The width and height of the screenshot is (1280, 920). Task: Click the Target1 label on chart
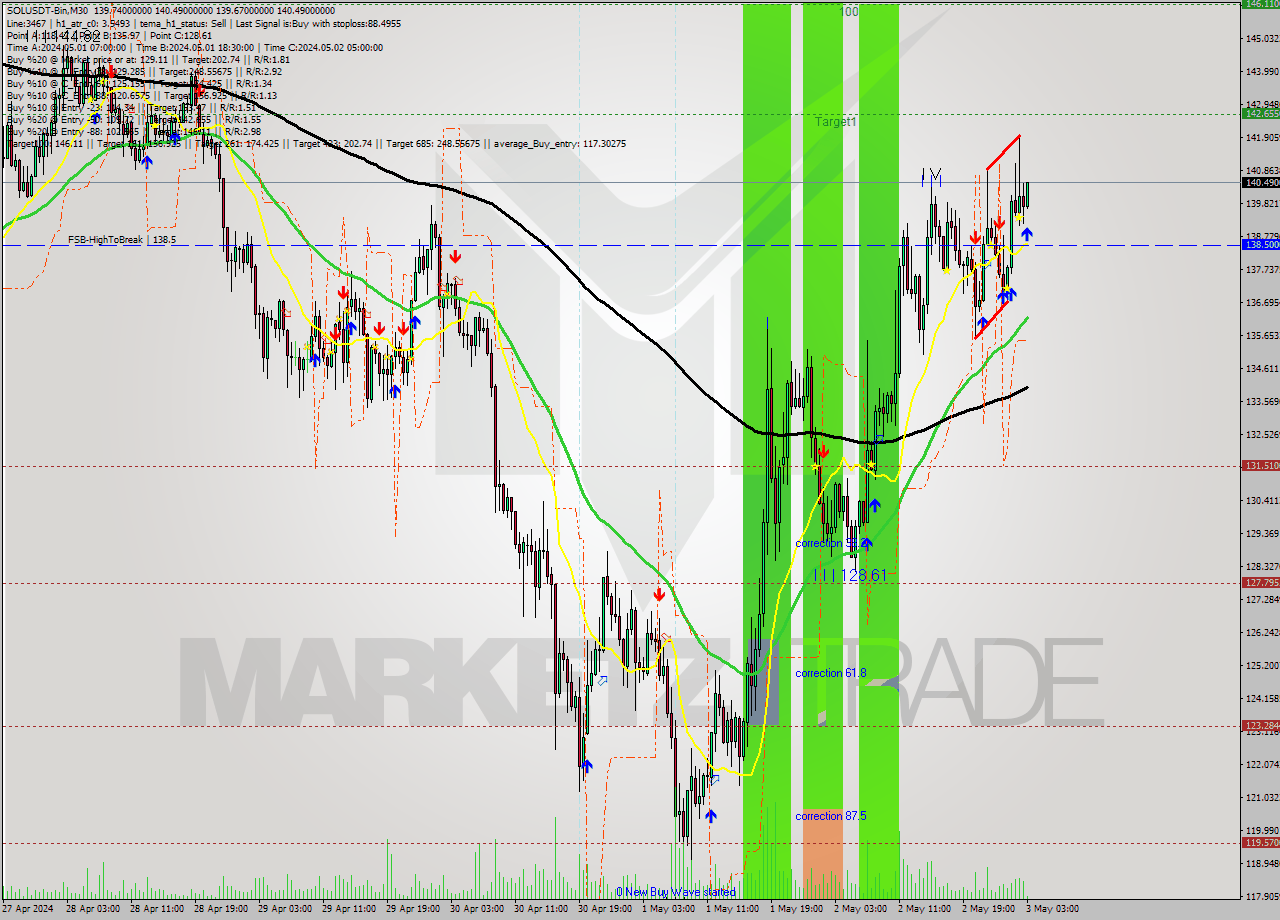pos(835,122)
